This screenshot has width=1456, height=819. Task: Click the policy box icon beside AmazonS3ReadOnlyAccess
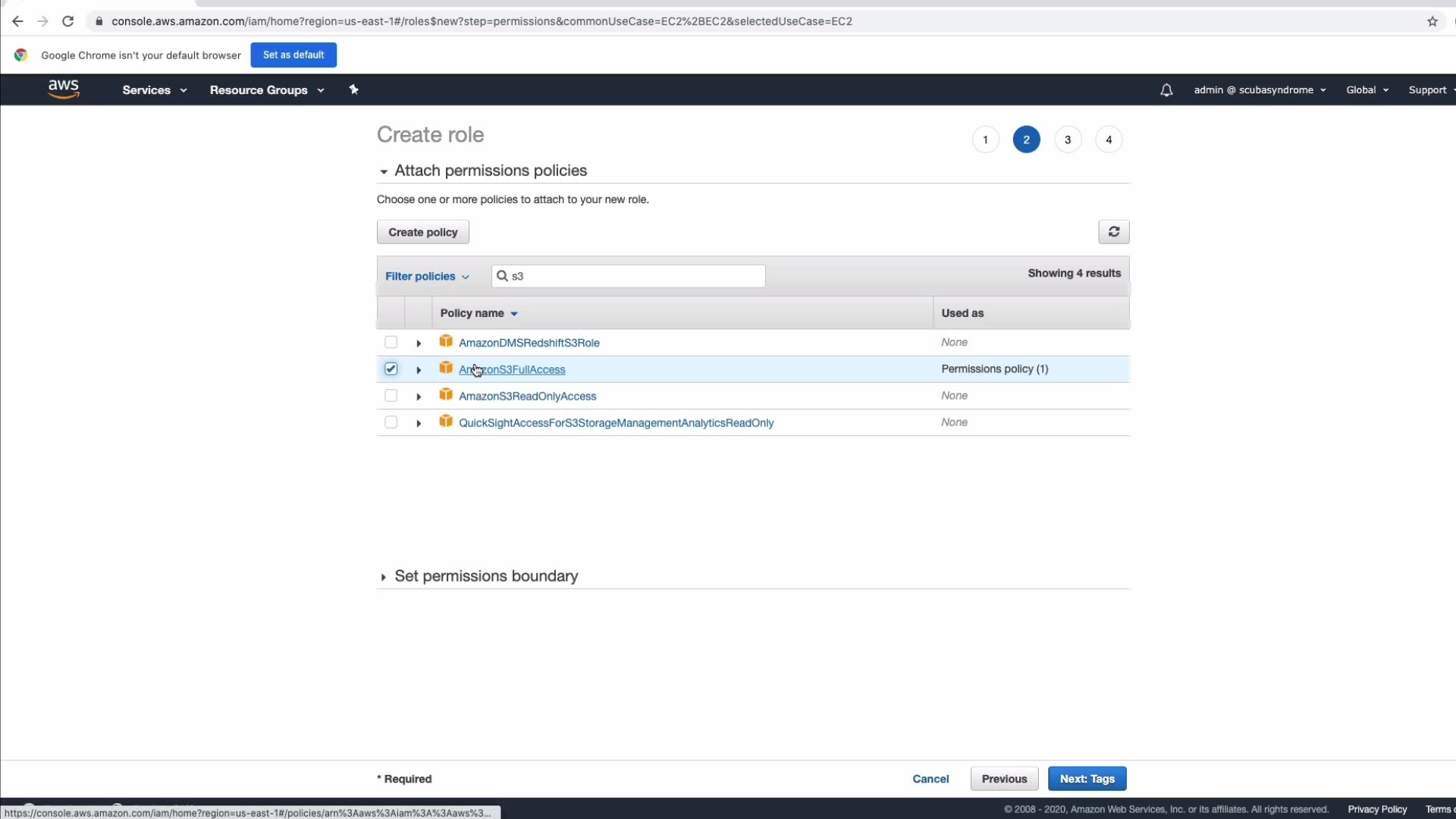point(446,395)
